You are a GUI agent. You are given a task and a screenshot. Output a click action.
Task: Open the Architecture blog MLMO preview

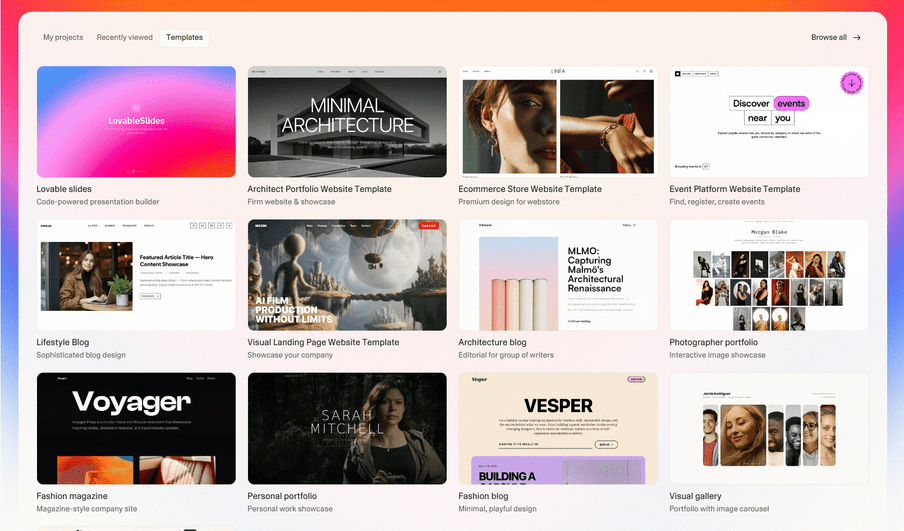click(558, 275)
